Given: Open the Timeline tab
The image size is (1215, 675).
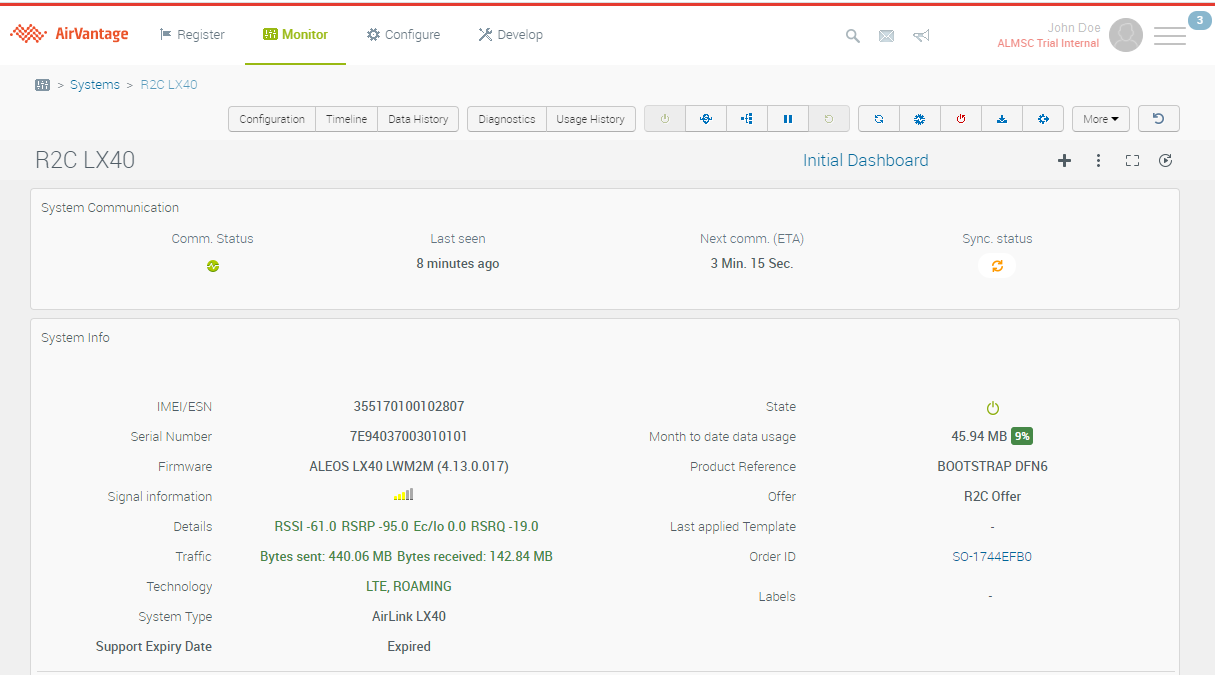Looking at the screenshot, I should point(346,119).
